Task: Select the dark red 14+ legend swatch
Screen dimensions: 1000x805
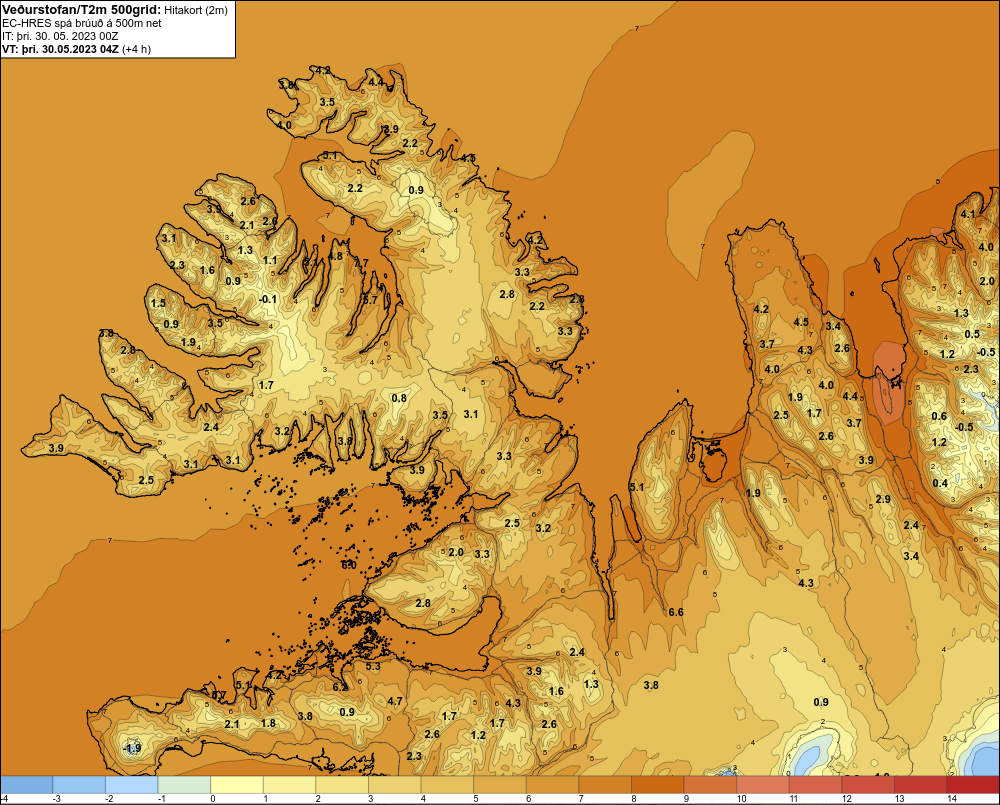Action: 973,785
